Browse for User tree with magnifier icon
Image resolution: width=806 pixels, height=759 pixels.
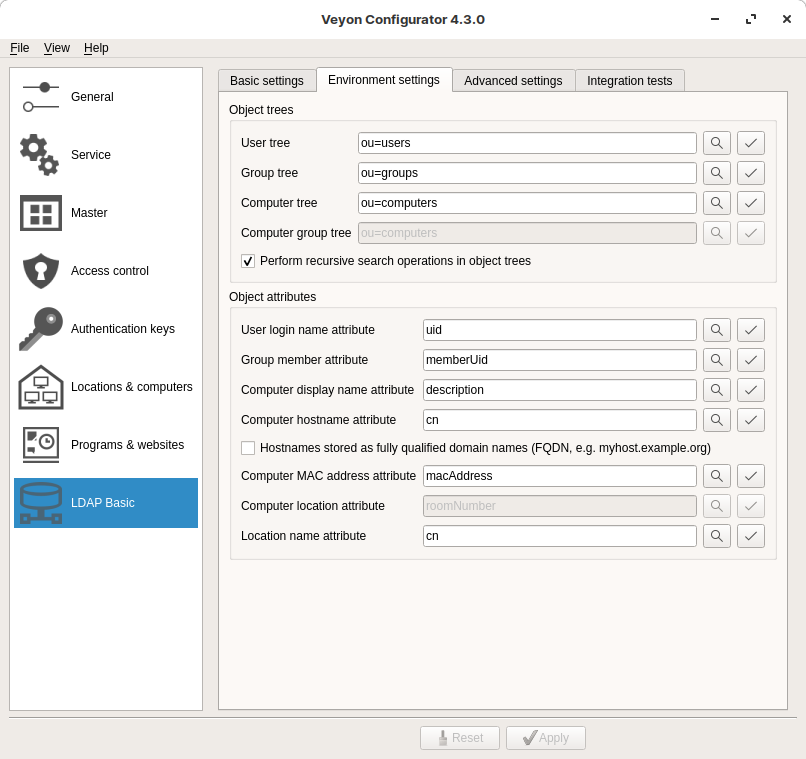point(717,143)
